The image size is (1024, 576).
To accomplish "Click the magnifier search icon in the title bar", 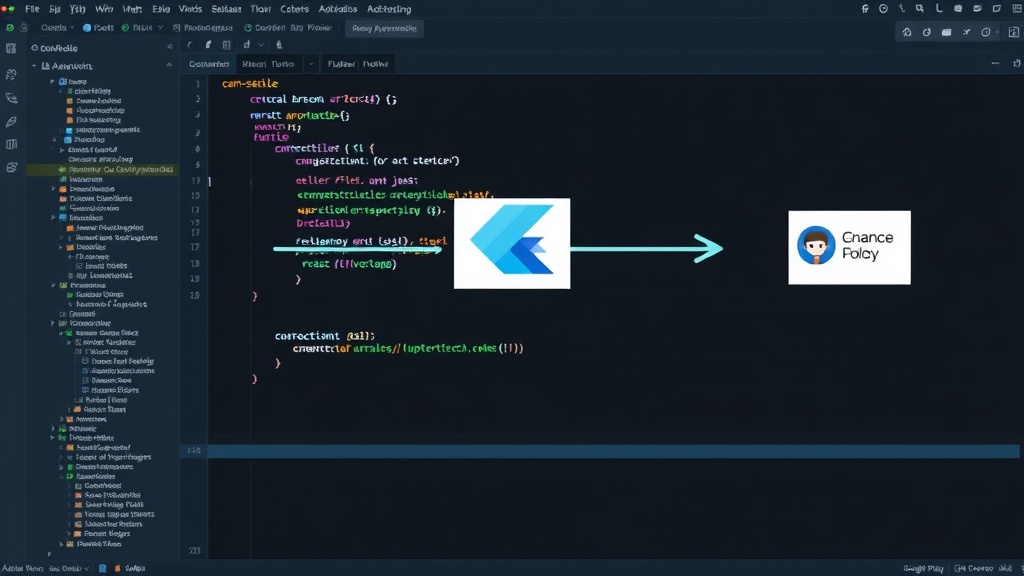I will [x=920, y=8].
